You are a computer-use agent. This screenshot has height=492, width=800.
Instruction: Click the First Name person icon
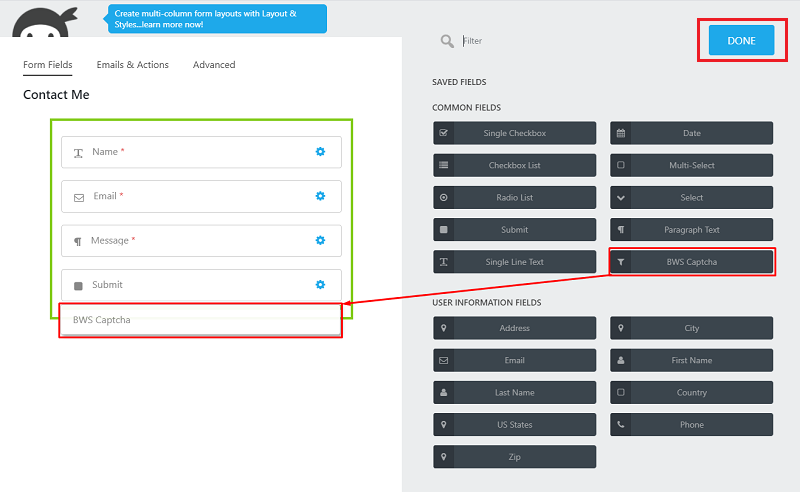pos(621,360)
